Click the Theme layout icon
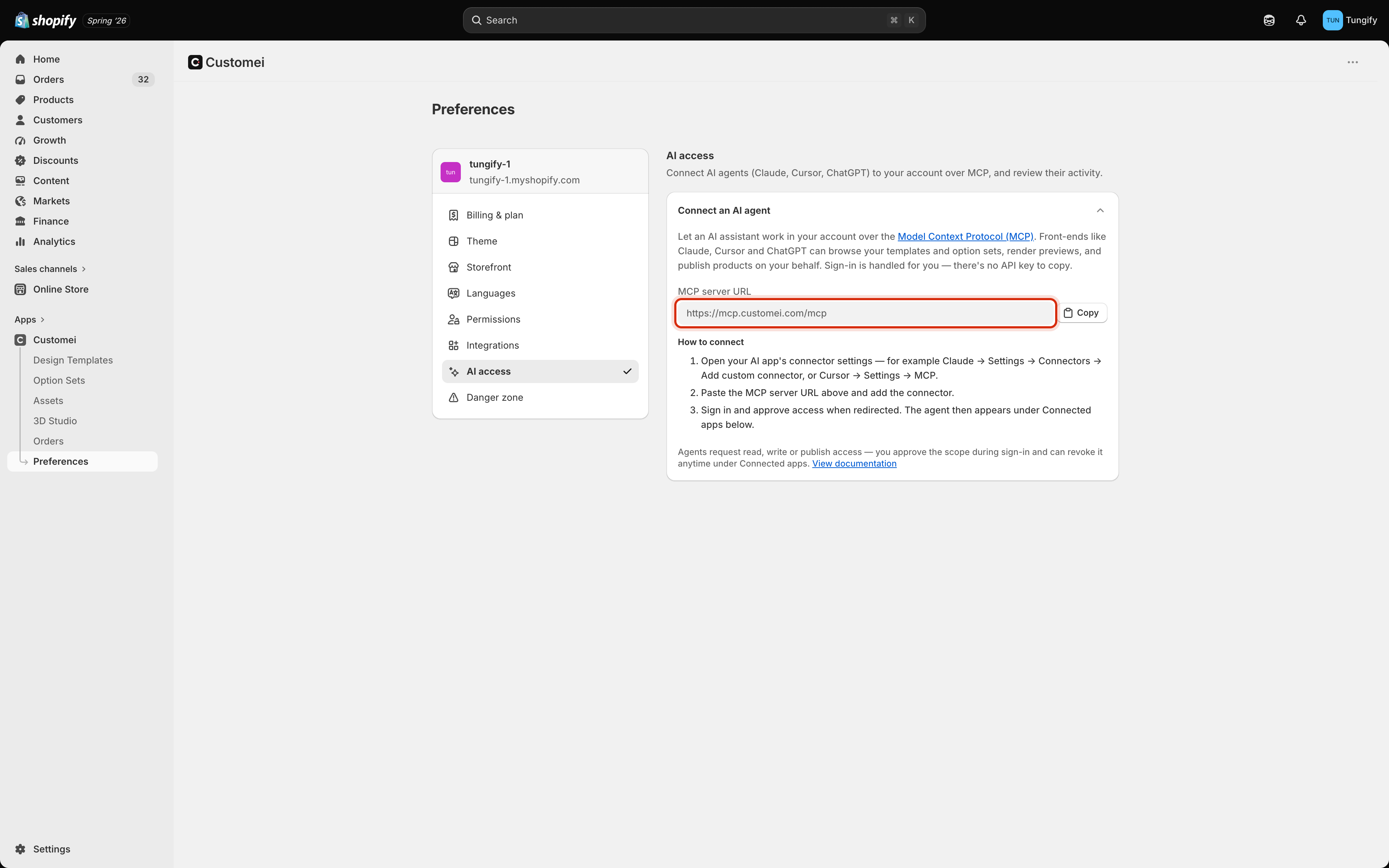This screenshot has width=1389, height=868. coord(454,241)
